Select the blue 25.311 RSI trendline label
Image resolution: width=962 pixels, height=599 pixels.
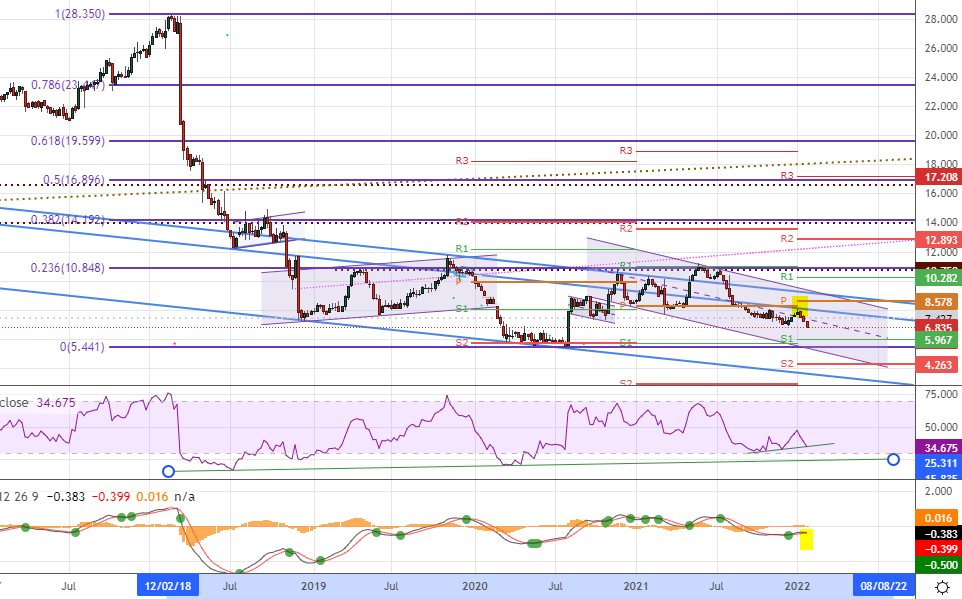pos(937,464)
